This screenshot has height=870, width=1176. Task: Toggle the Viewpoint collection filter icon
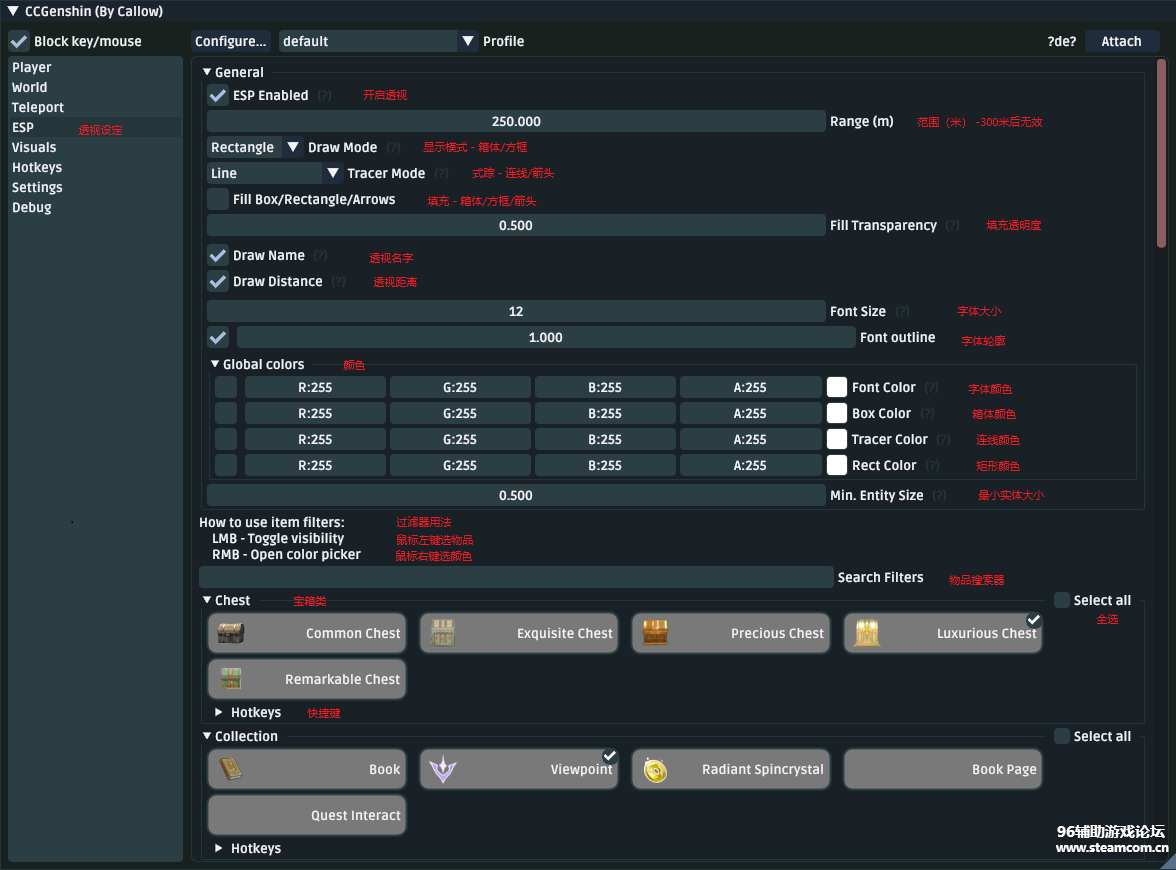(x=442, y=769)
